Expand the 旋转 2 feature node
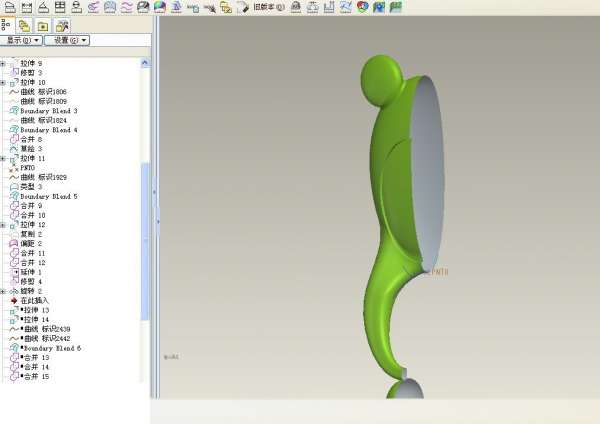 tap(3, 291)
